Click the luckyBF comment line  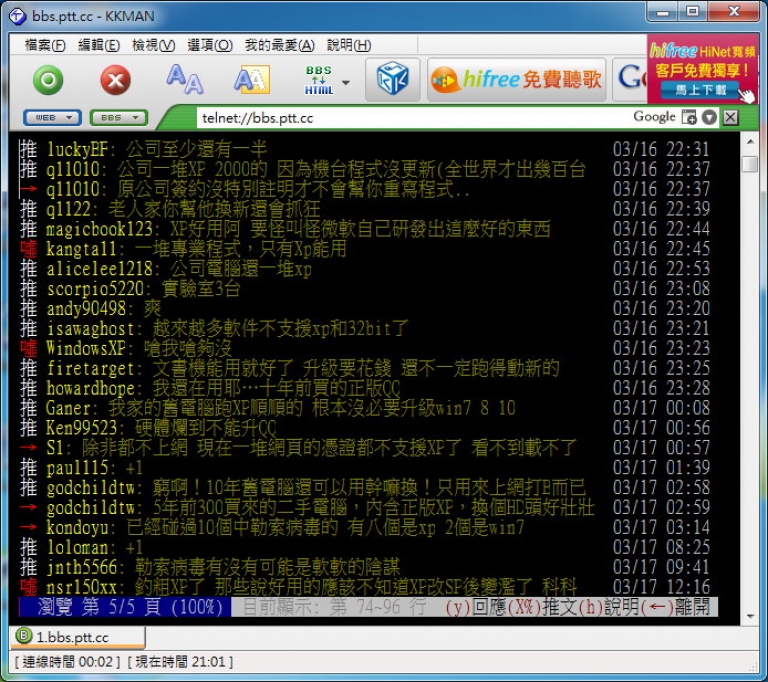[364, 149]
